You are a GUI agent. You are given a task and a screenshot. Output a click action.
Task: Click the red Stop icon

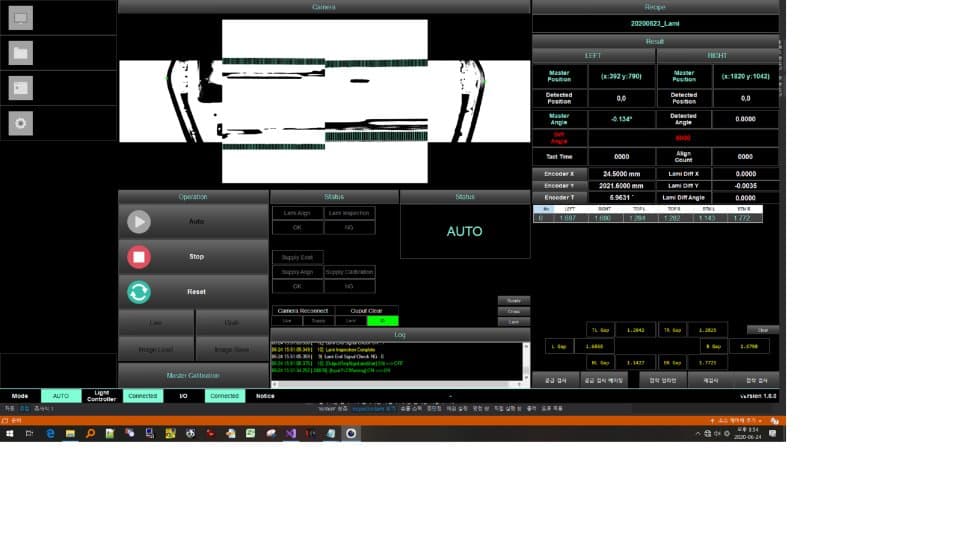tap(139, 257)
